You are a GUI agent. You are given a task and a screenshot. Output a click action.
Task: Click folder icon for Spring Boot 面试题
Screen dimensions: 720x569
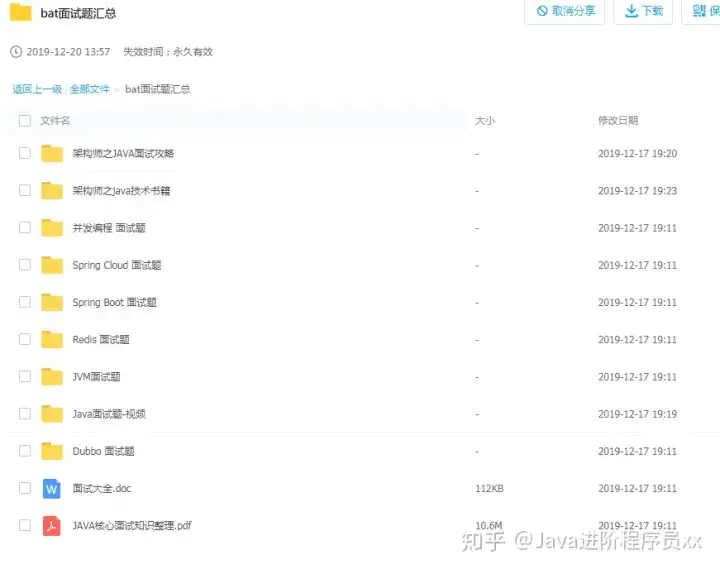click(x=52, y=302)
